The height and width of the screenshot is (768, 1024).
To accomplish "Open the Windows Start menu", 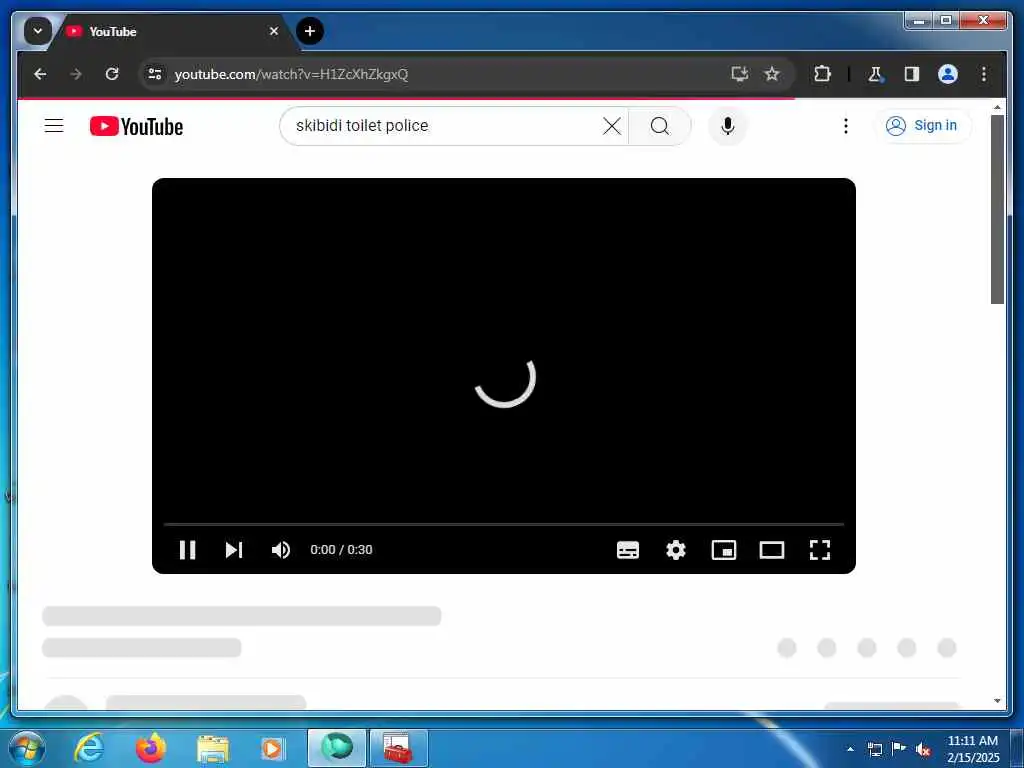I will (x=27, y=748).
